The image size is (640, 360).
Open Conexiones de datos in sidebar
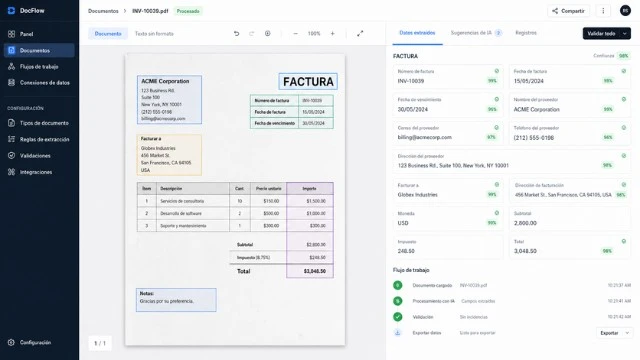[x=39, y=82]
